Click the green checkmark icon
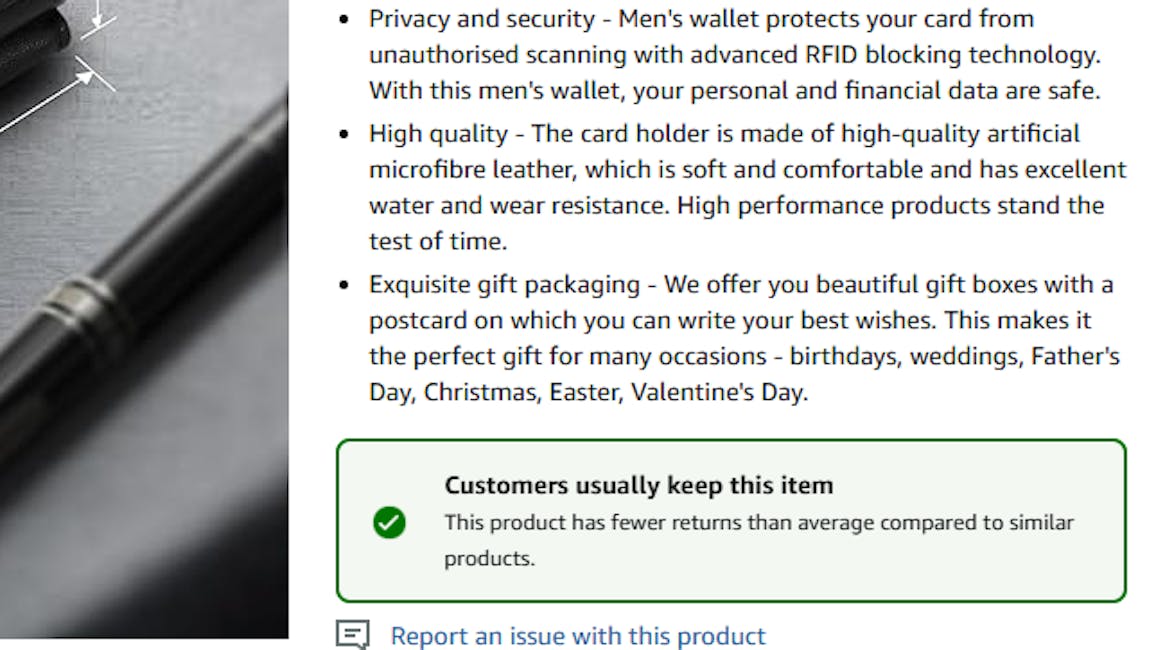This screenshot has width=1156, height=650. 389,522
